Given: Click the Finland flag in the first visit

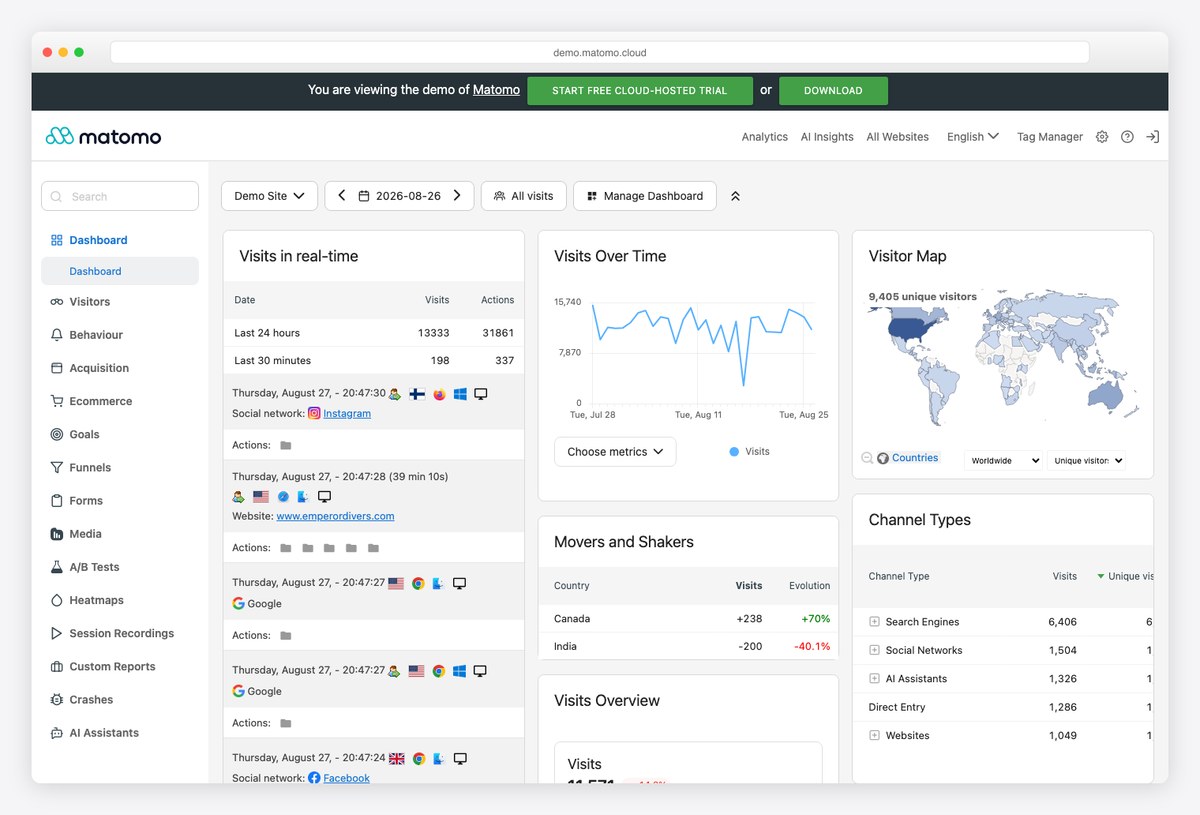Looking at the screenshot, I should click(x=417, y=394).
